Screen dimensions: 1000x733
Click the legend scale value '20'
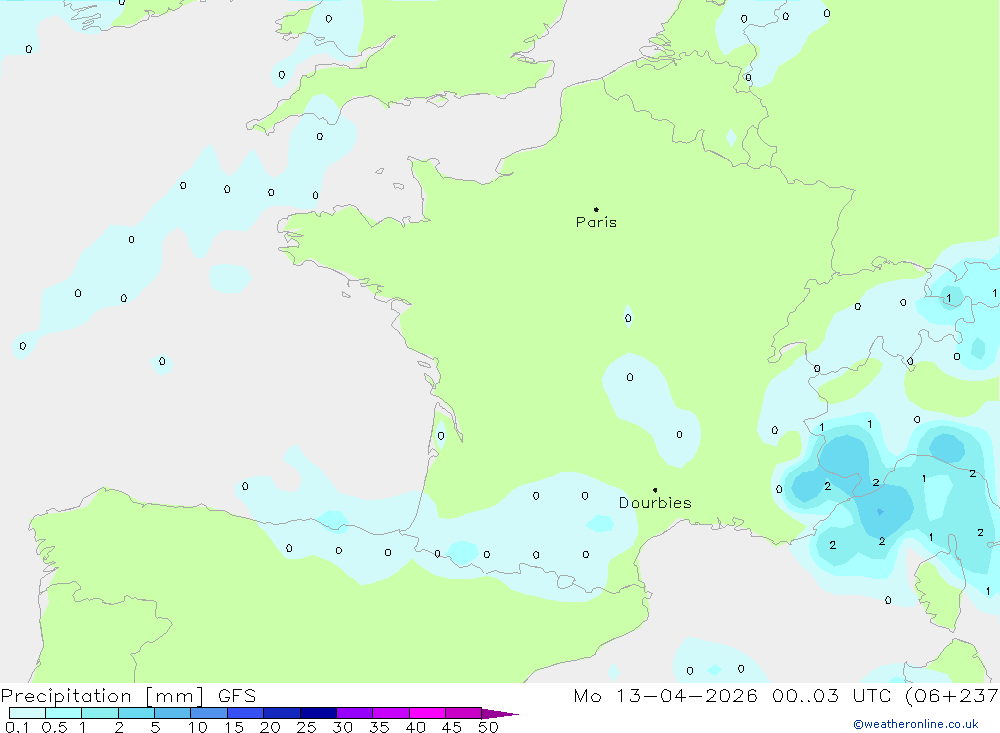(270, 727)
